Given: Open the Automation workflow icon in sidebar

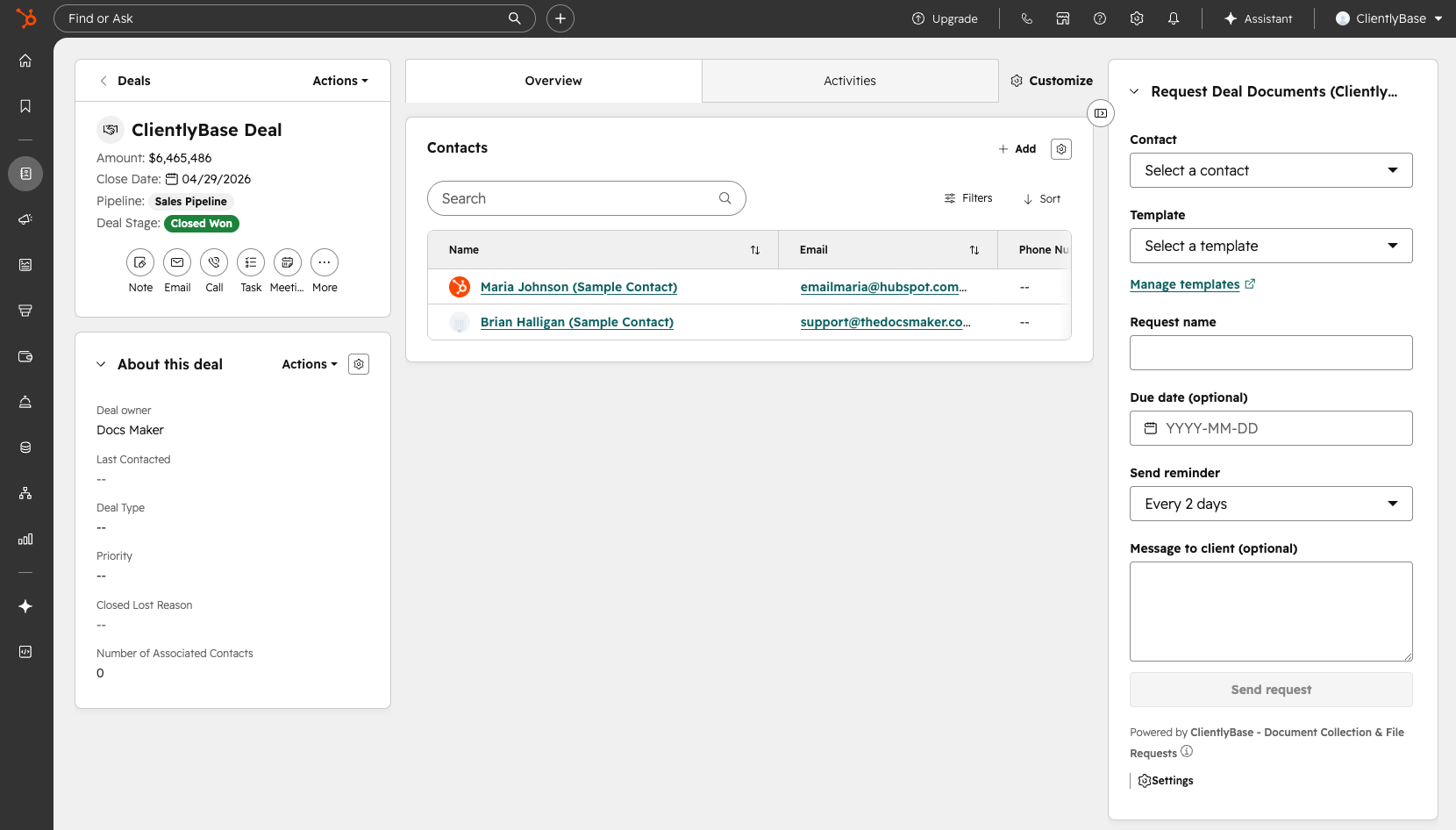Looking at the screenshot, I should pos(25,493).
